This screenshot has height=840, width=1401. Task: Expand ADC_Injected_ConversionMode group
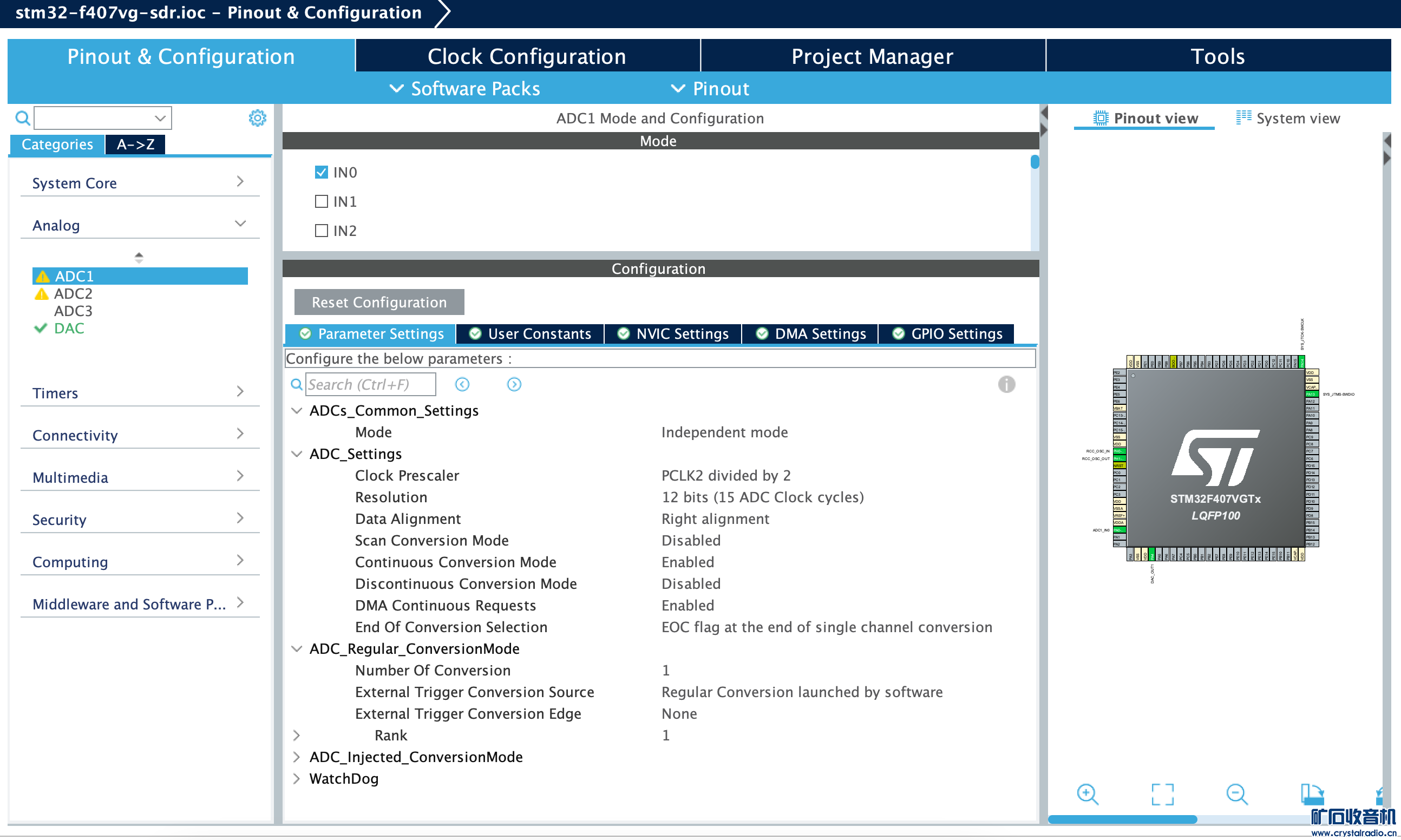(x=297, y=757)
